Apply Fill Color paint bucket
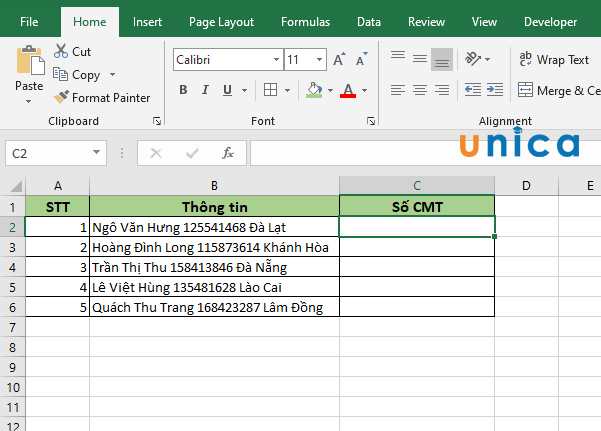This screenshot has height=431, width=601. pyautogui.click(x=314, y=90)
